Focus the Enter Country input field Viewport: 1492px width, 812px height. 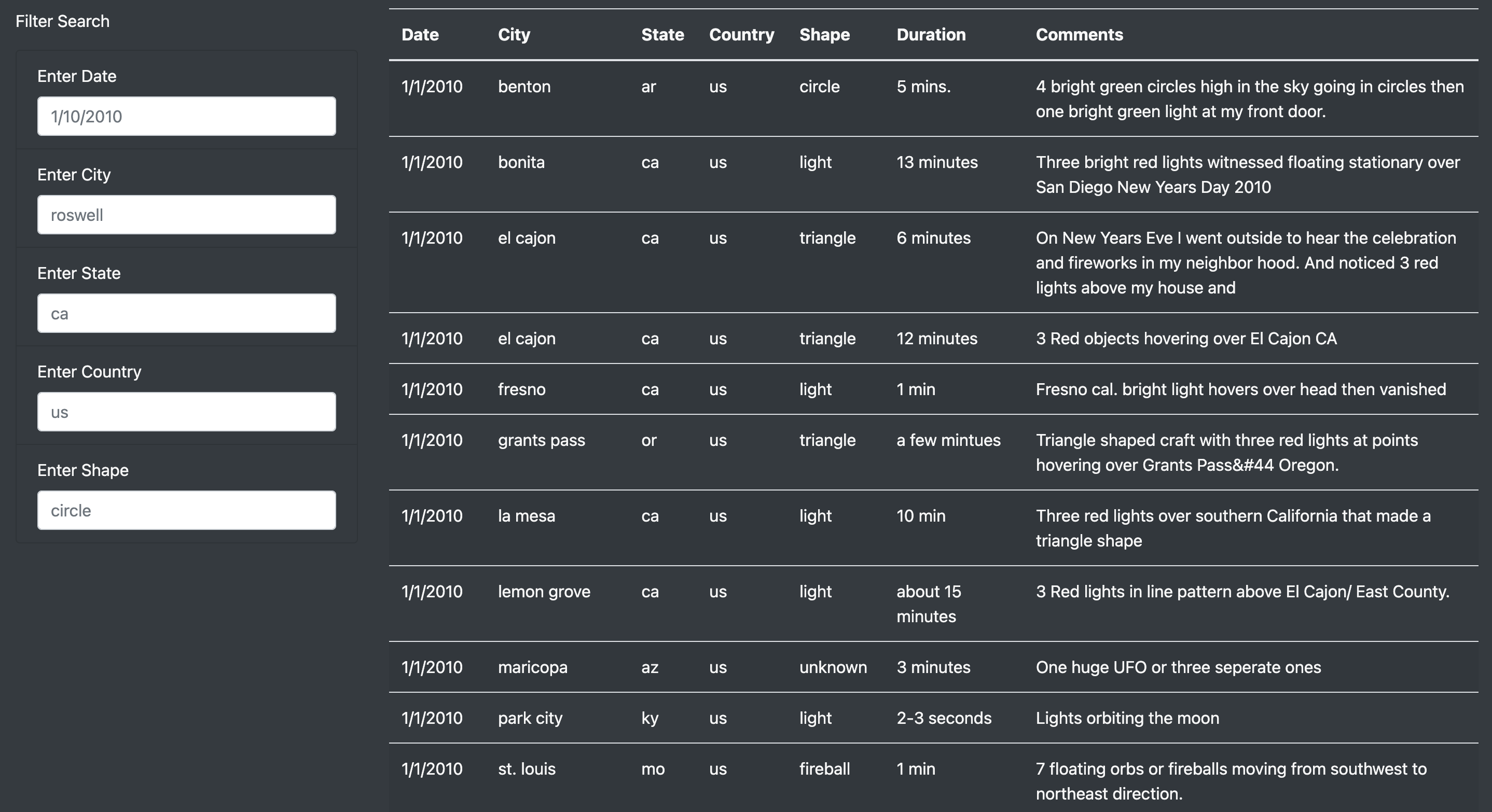coord(186,412)
